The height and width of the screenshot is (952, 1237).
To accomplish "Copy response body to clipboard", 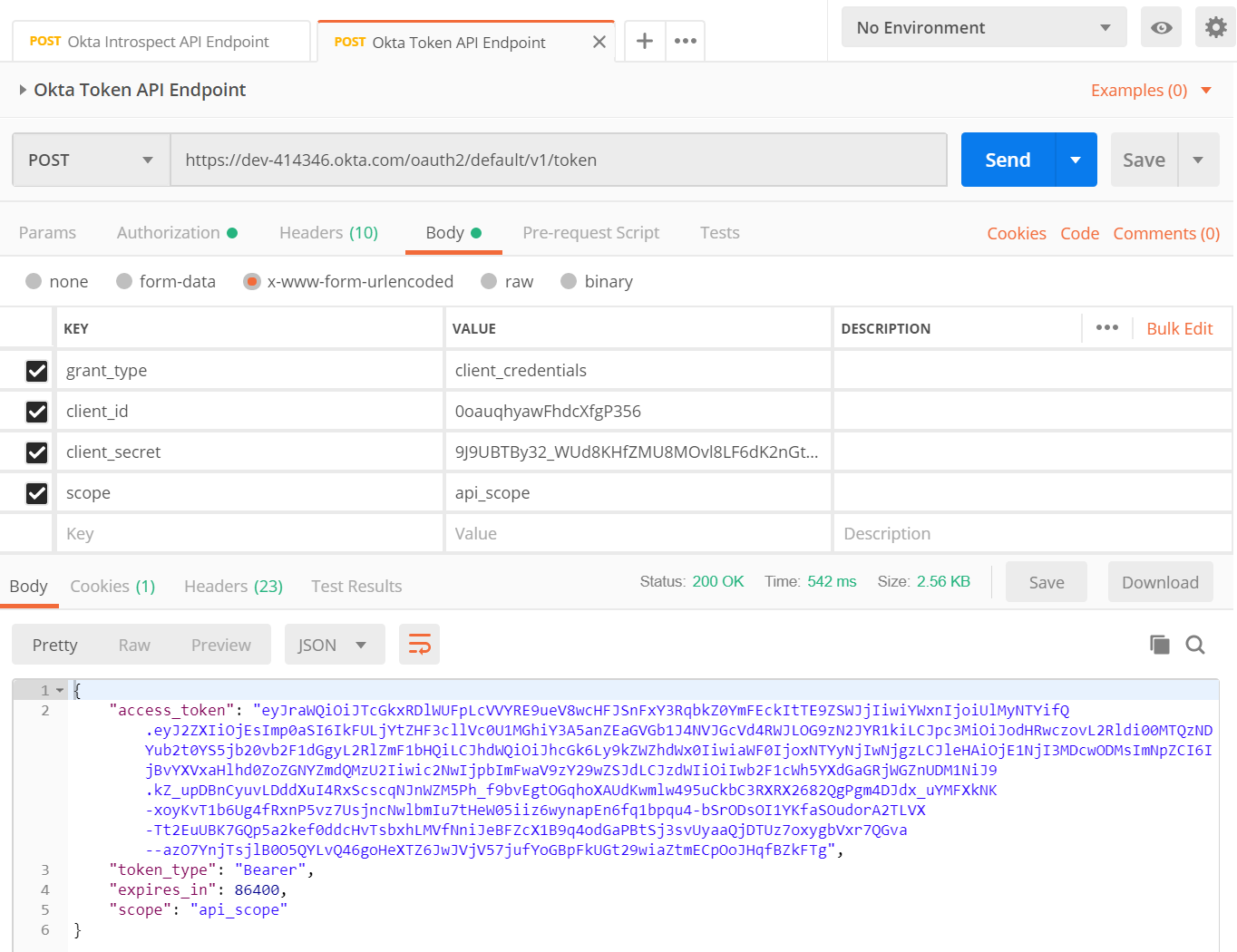I will point(1159,645).
